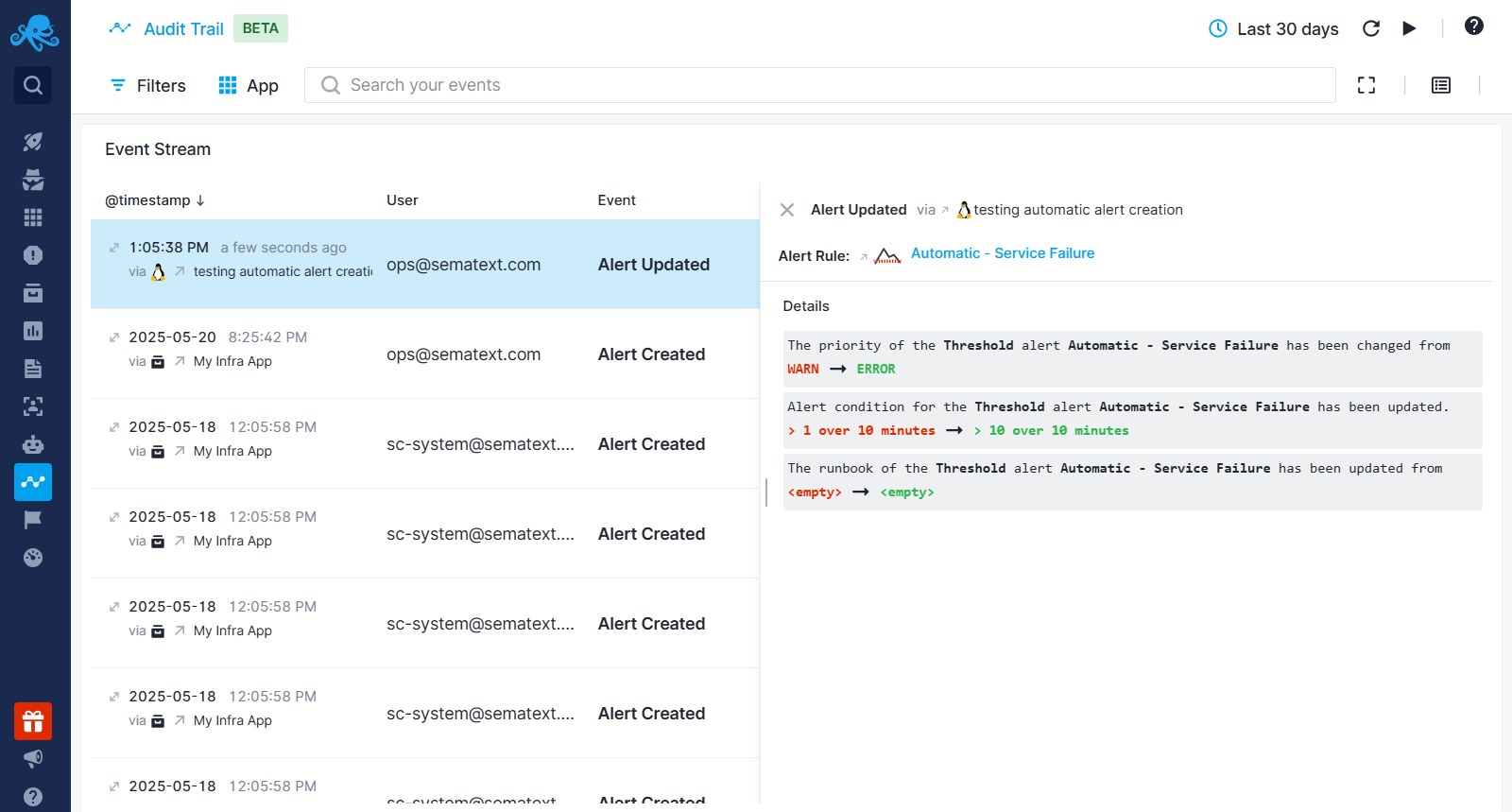
Task: Open the bar chart reports sidebar icon
Action: 33,331
